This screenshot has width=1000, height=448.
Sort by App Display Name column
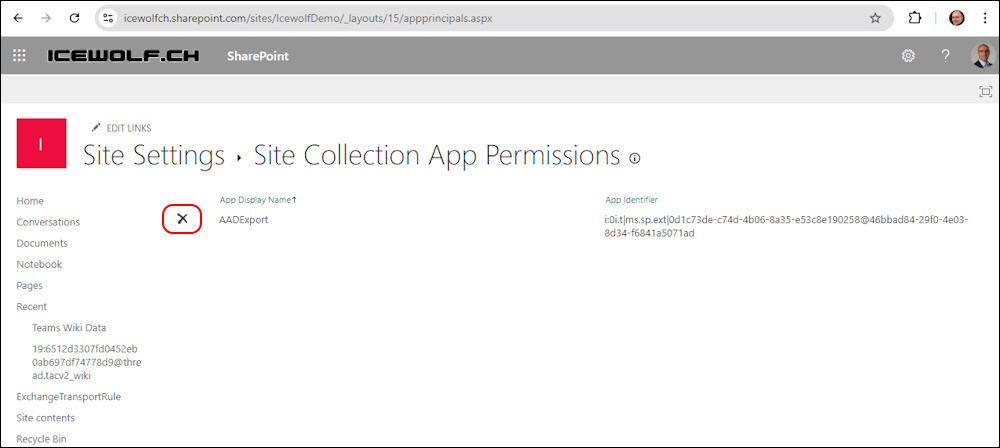(258, 200)
